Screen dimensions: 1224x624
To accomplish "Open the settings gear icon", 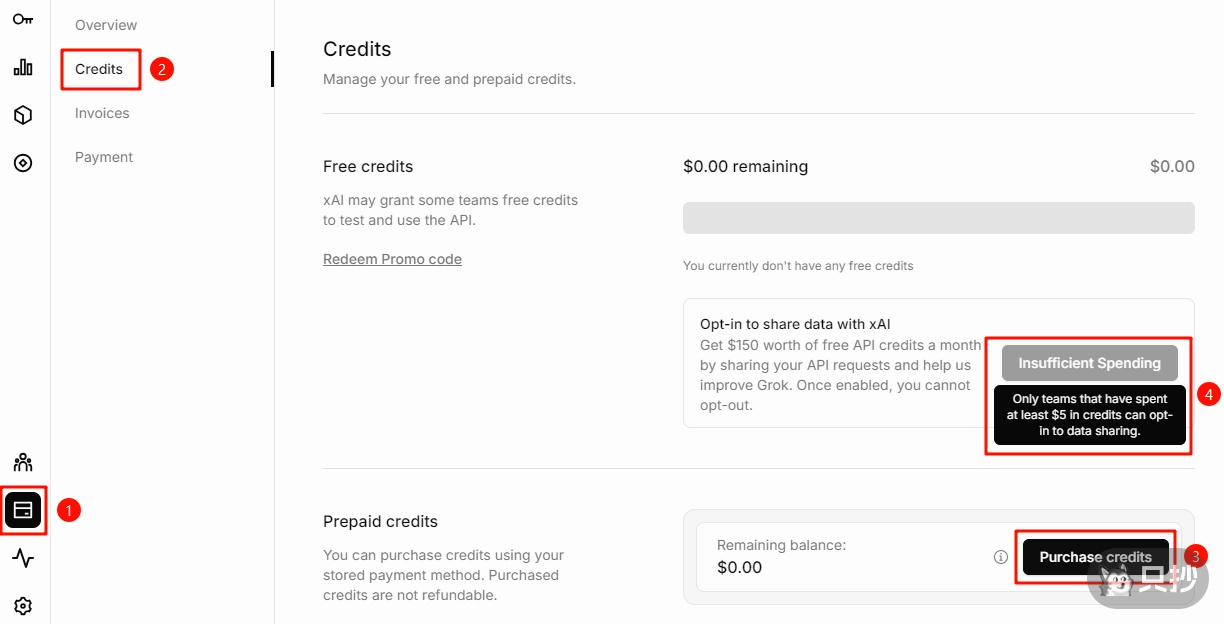I will click(x=23, y=606).
